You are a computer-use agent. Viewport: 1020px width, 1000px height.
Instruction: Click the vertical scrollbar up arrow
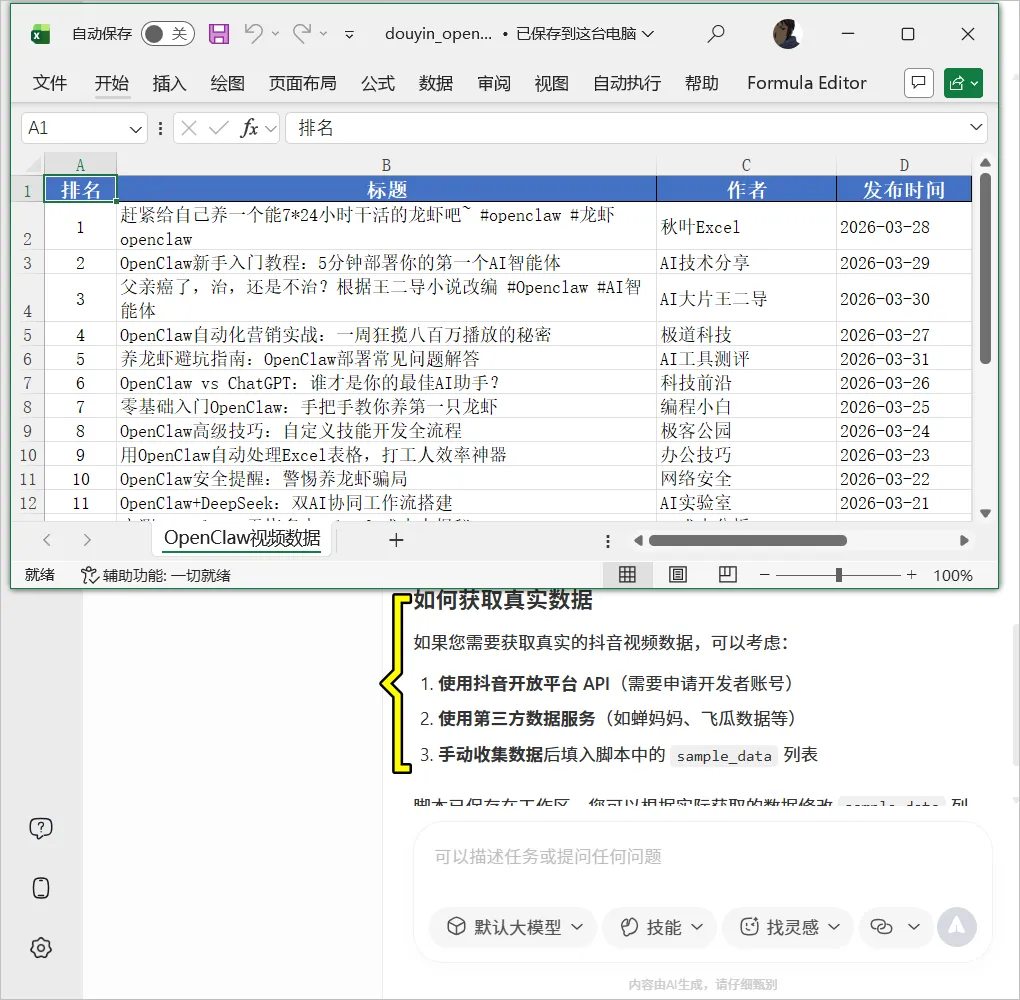tap(985, 163)
